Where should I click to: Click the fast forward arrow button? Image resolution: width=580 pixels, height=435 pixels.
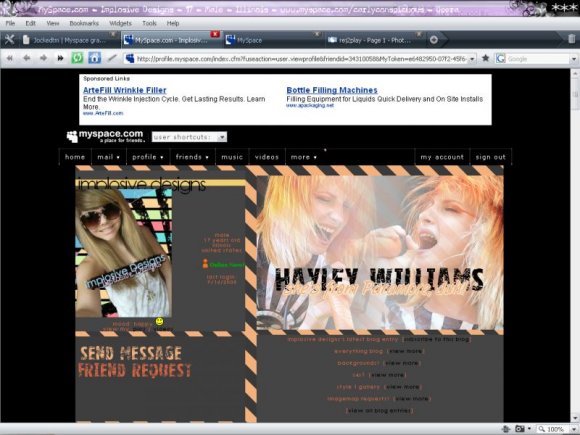[x=60, y=58]
